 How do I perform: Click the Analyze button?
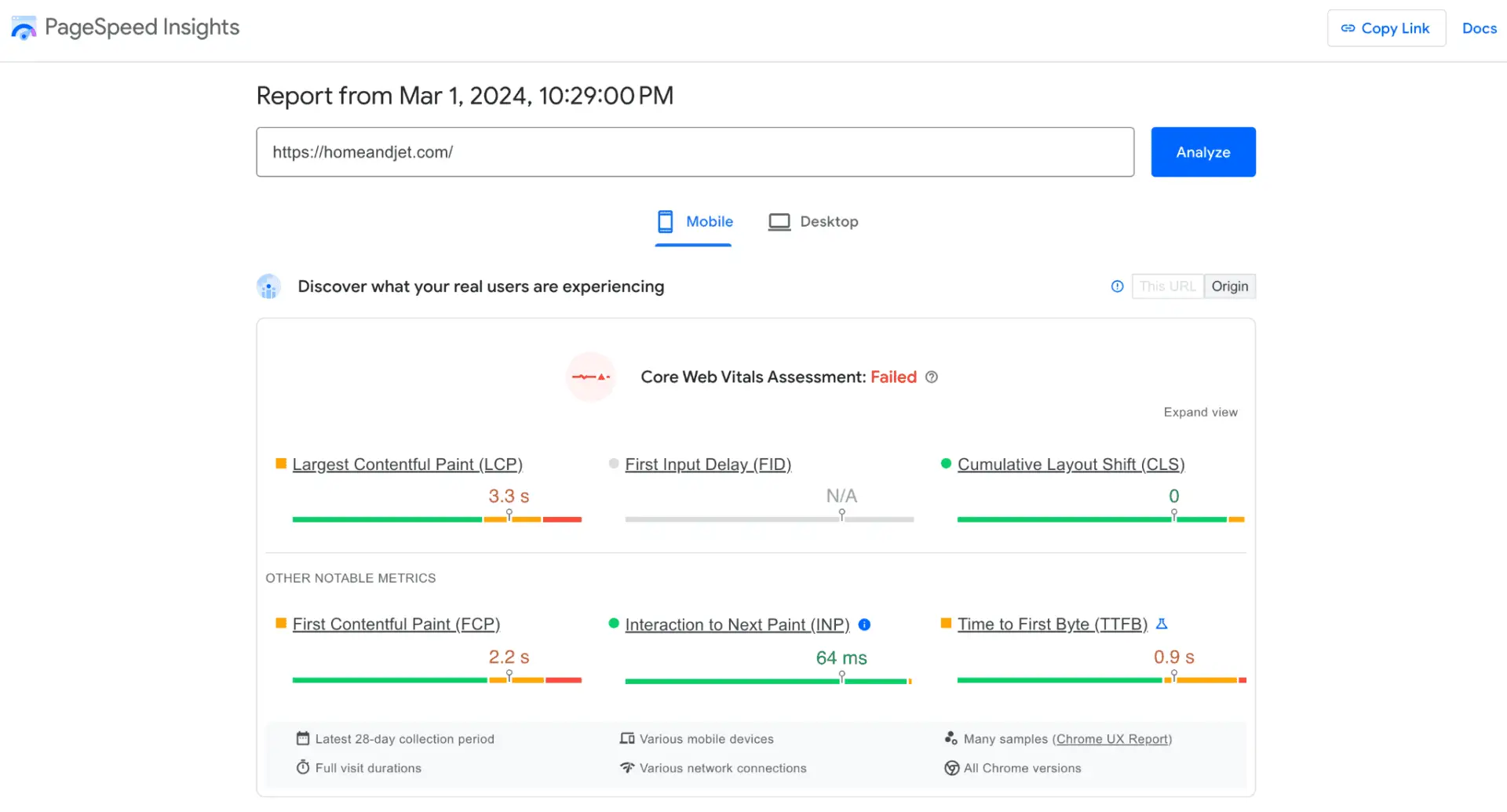tap(1202, 152)
